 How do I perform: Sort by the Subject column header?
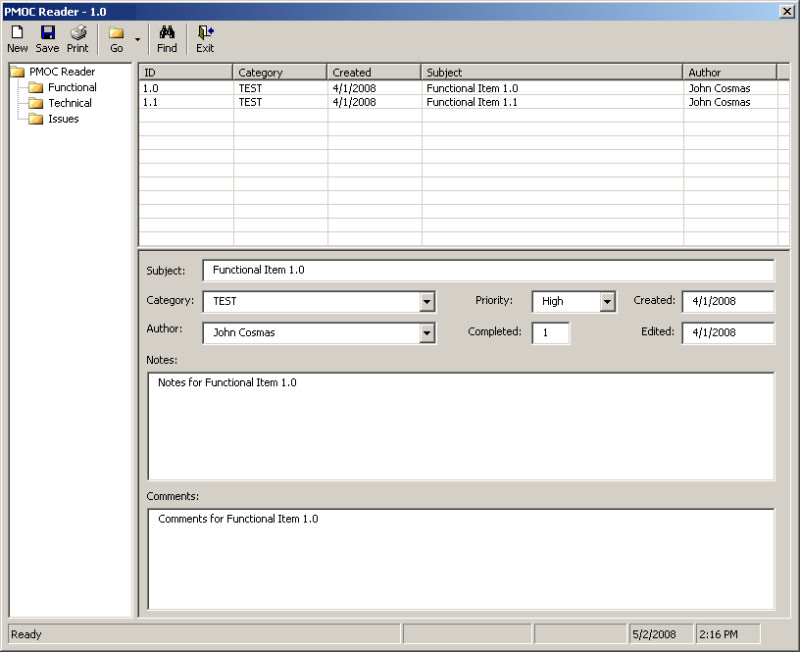pos(552,72)
